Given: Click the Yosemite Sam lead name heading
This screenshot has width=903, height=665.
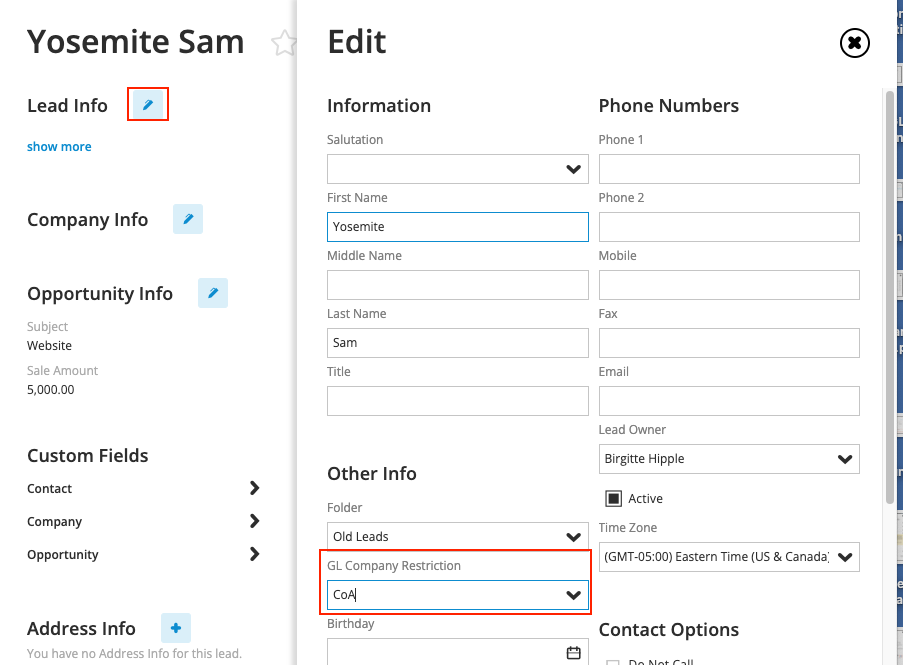Looking at the screenshot, I should (136, 42).
